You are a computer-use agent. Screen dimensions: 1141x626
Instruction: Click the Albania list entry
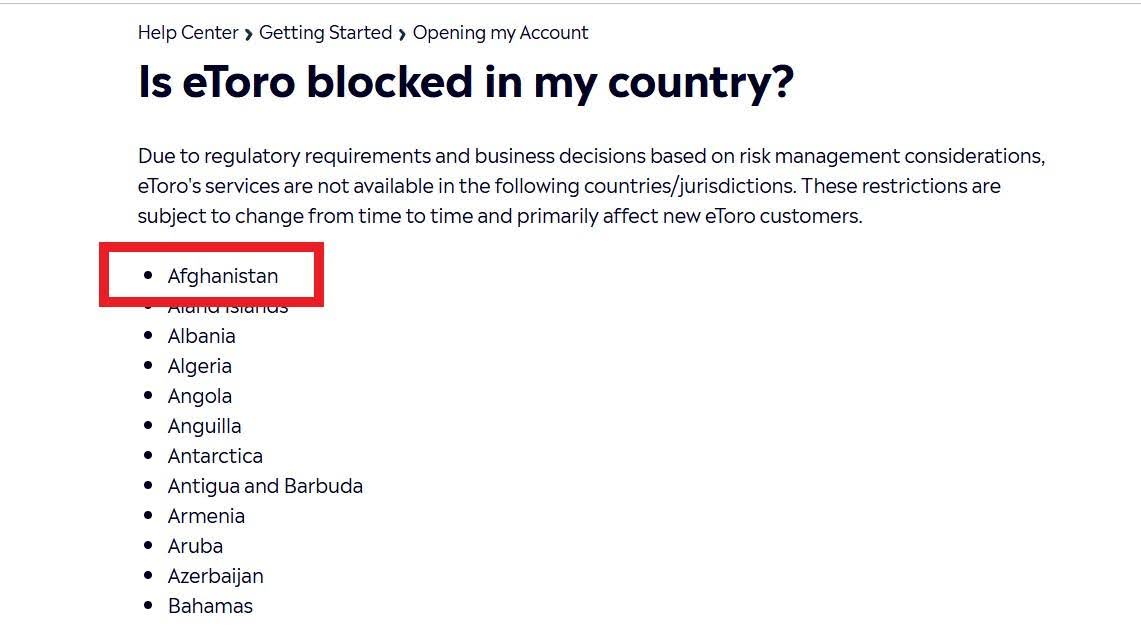pos(201,336)
